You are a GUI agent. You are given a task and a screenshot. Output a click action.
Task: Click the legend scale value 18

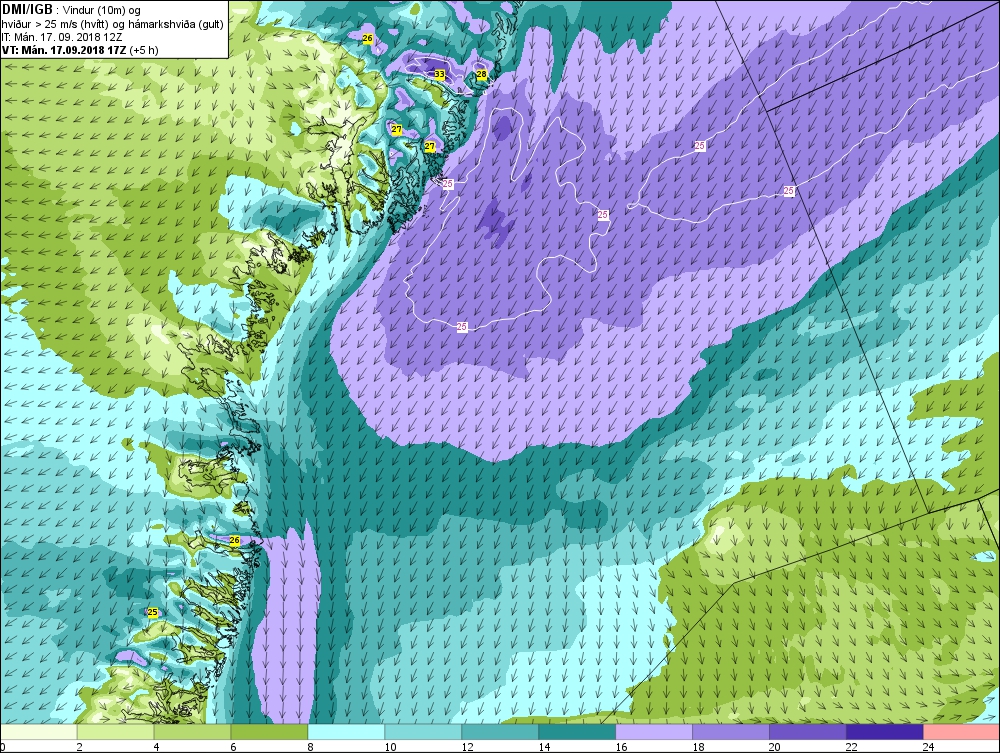[x=698, y=747]
